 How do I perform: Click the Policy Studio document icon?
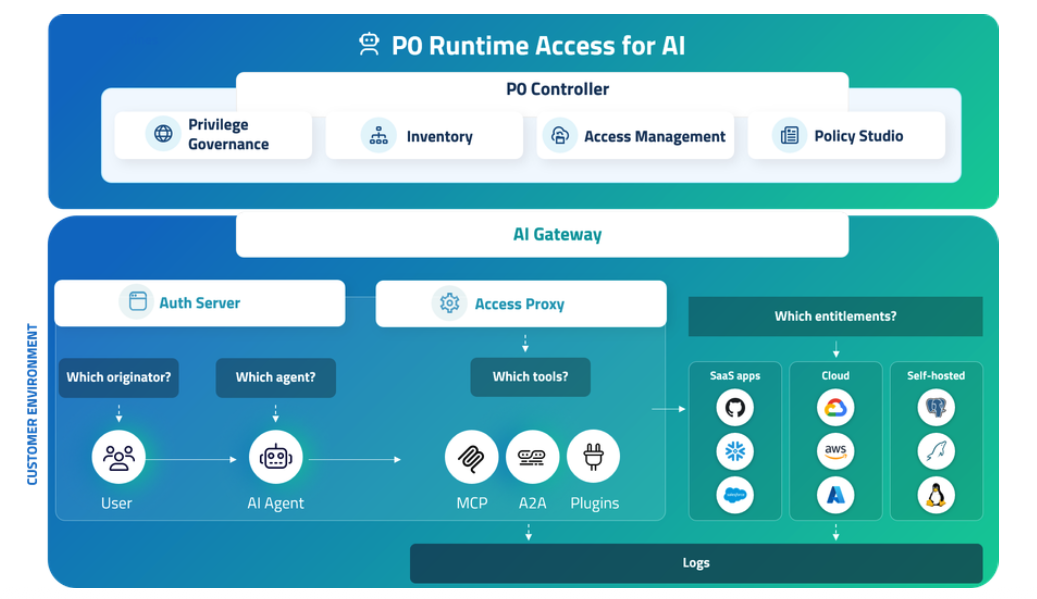coord(789,136)
